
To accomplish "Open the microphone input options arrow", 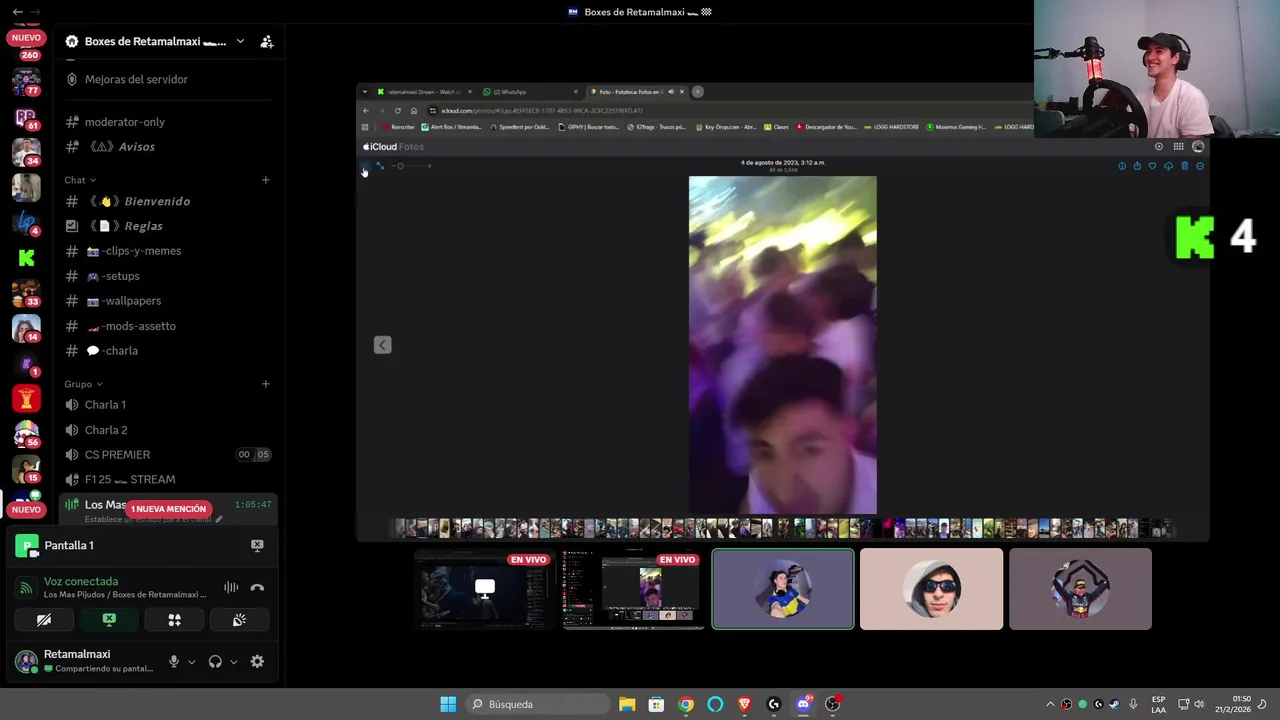I will pyautogui.click(x=192, y=662).
